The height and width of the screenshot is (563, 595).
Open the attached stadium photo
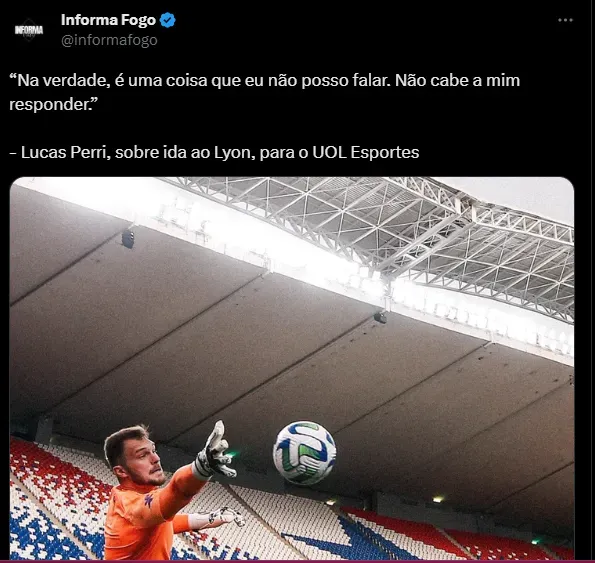(291, 368)
